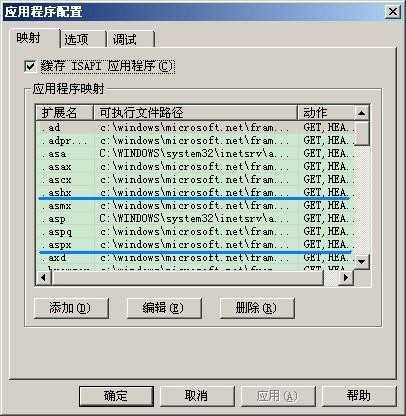Click the list's scroll down arrow
Viewport: 406px width, 416px height.
(361, 261)
